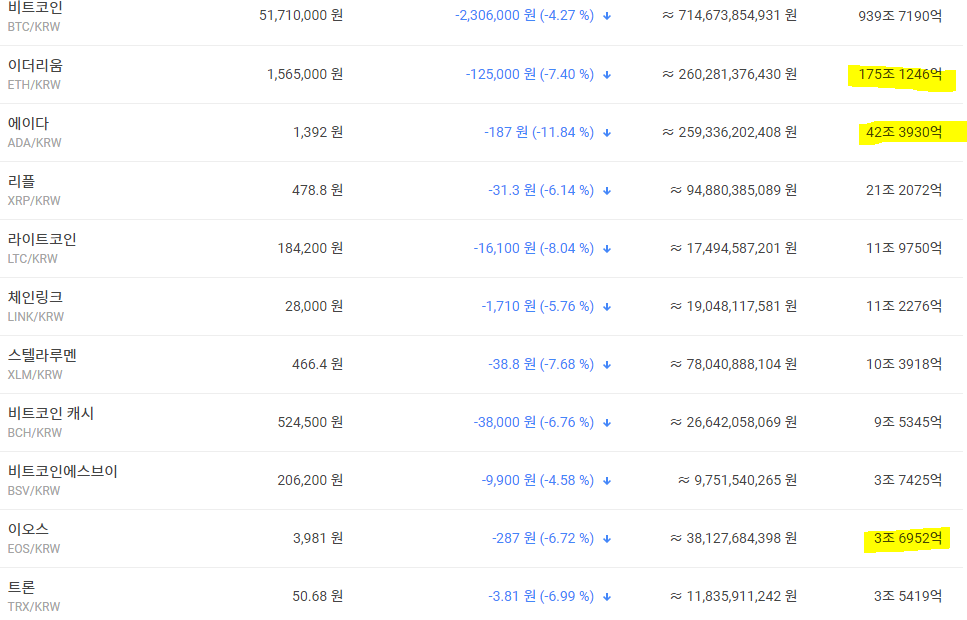Click the change -9,900 원 (-4.58 %)

[538, 480]
